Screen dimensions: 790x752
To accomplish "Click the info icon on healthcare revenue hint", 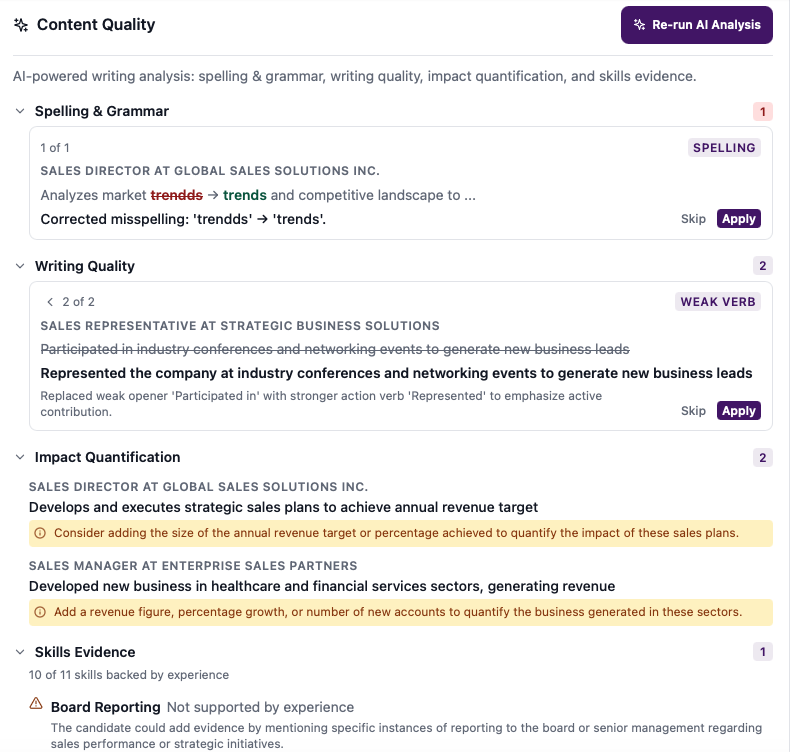I will click(40, 611).
